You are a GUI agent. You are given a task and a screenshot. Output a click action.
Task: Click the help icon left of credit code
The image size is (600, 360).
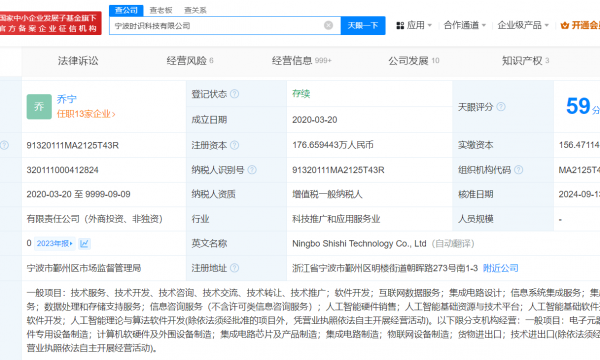coord(4,145)
